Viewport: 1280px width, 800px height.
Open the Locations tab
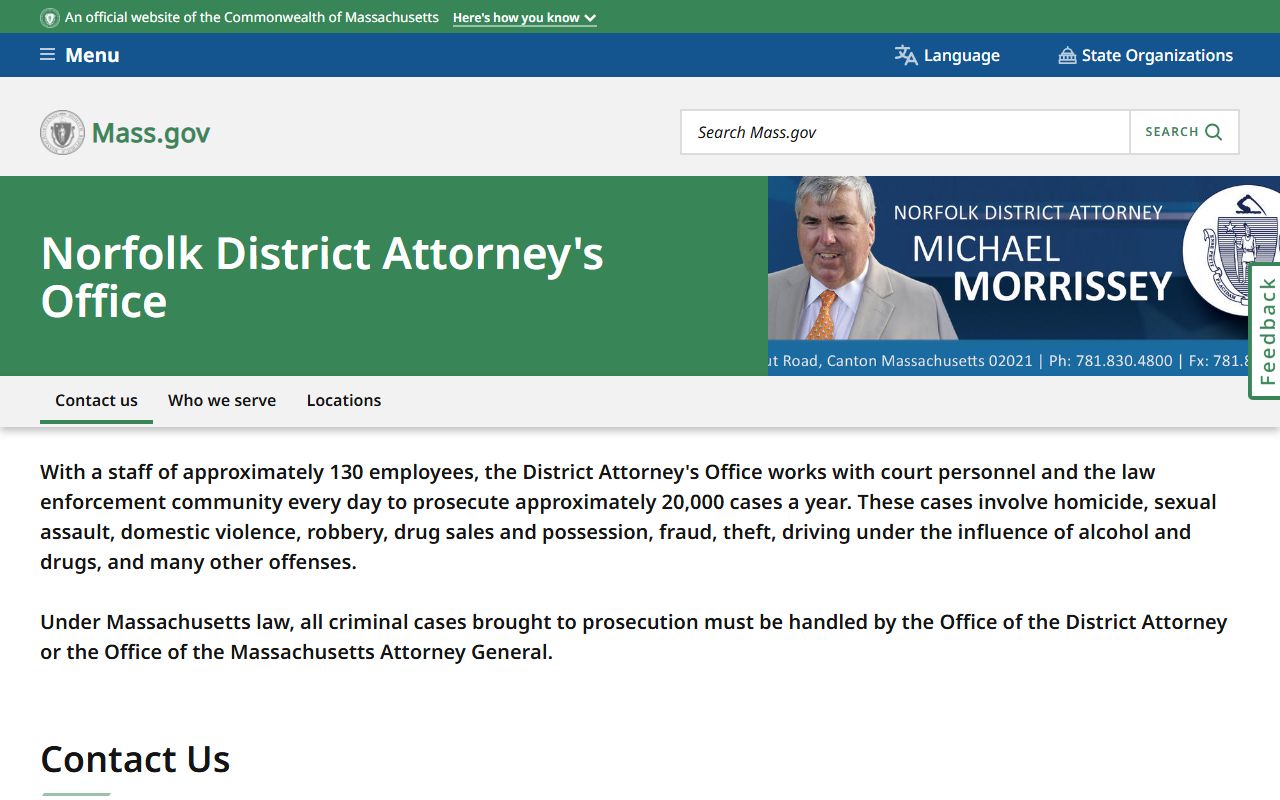(344, 400)
